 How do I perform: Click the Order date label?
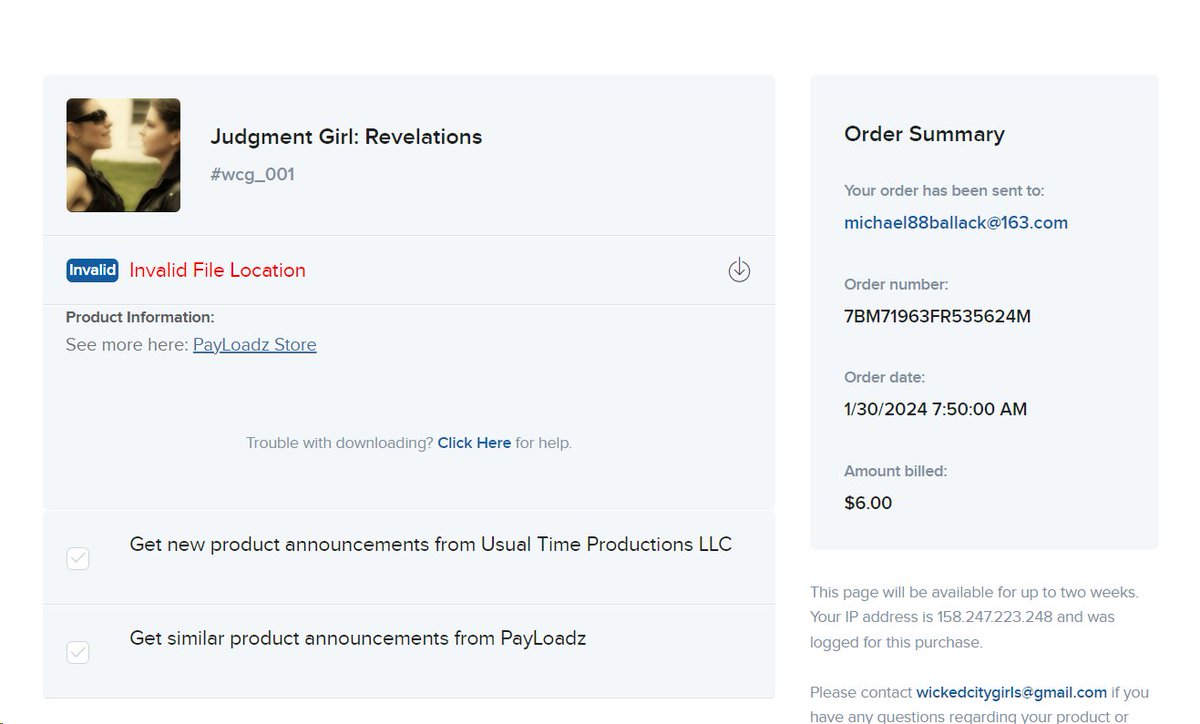coord(885,378)
